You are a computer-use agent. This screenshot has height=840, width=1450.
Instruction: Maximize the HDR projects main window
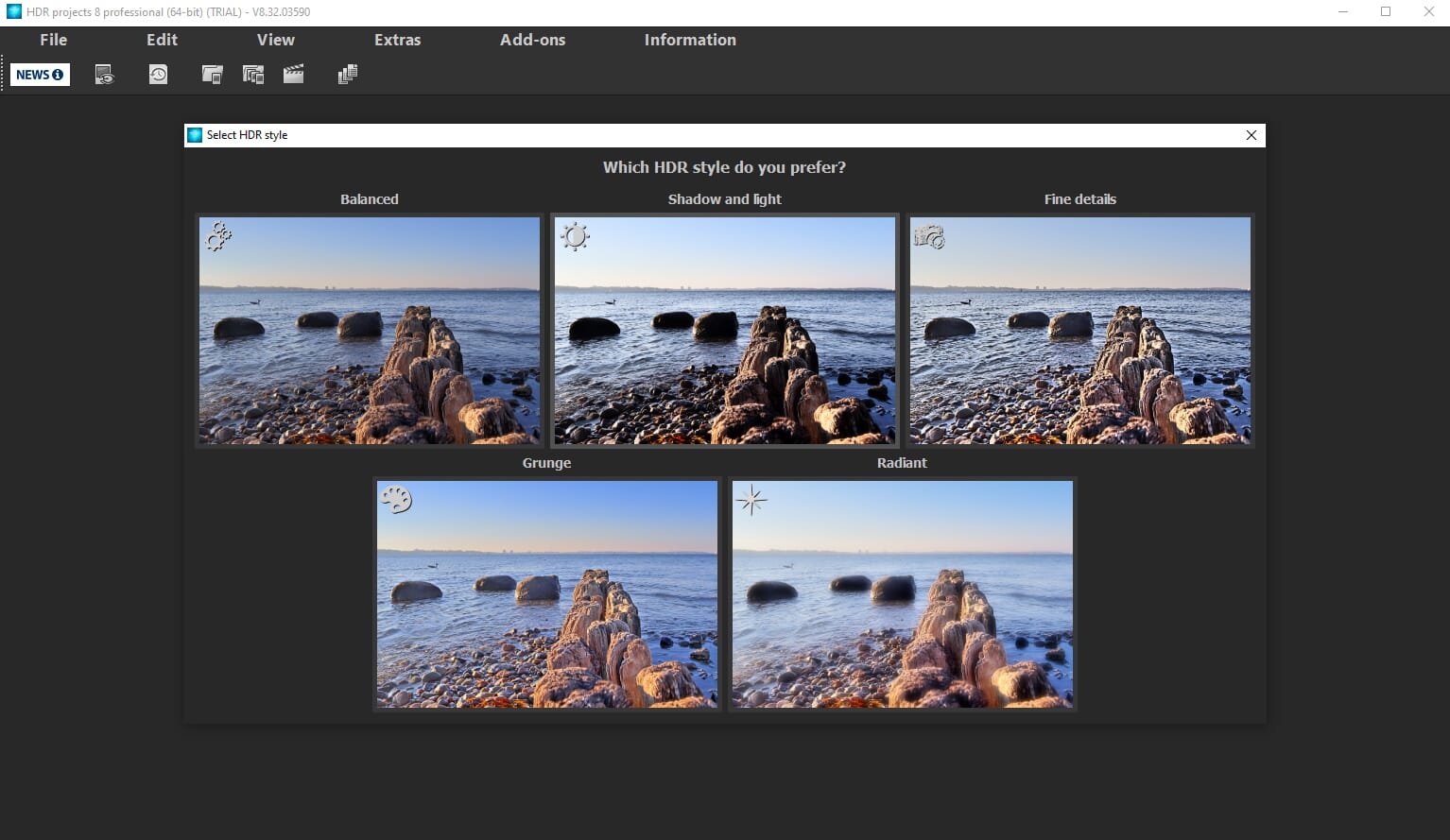(1386, 12)
